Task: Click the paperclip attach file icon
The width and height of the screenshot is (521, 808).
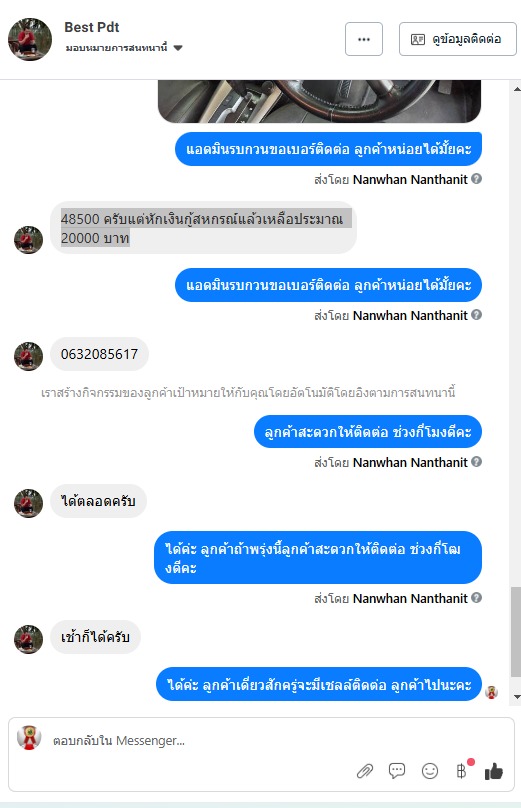Action: click(x=365, y=771)
